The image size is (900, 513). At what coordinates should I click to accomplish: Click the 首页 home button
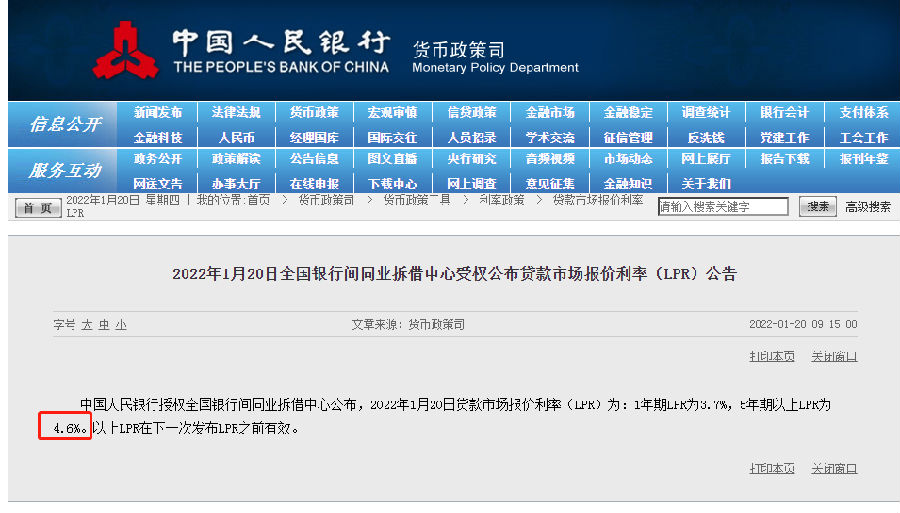[38, 208]
